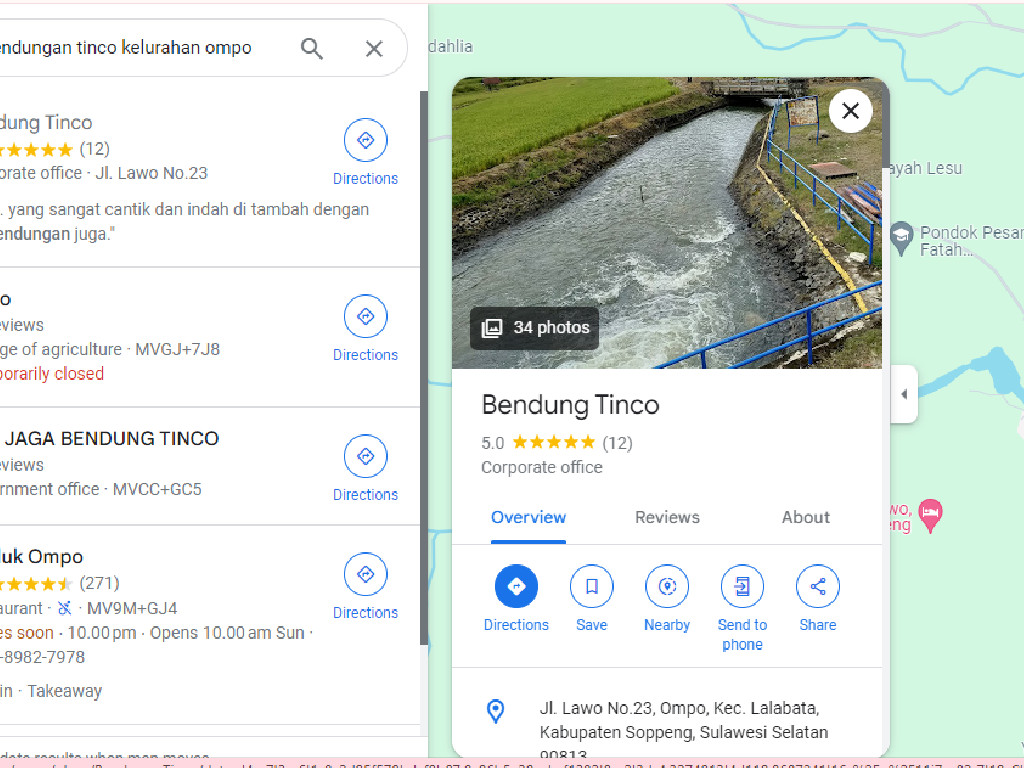
Task: Click Directions icon for JAGA BENDUNG TINCO result
Action: pos(366,456)
